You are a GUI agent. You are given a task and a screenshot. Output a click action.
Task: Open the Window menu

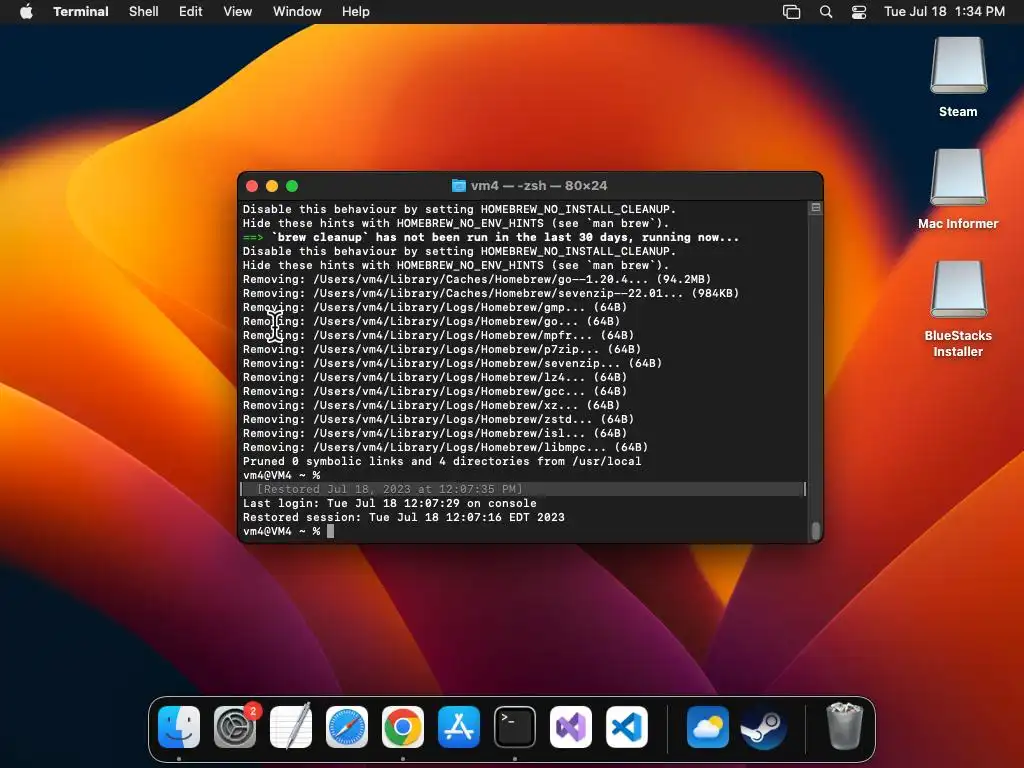[297, 11]
